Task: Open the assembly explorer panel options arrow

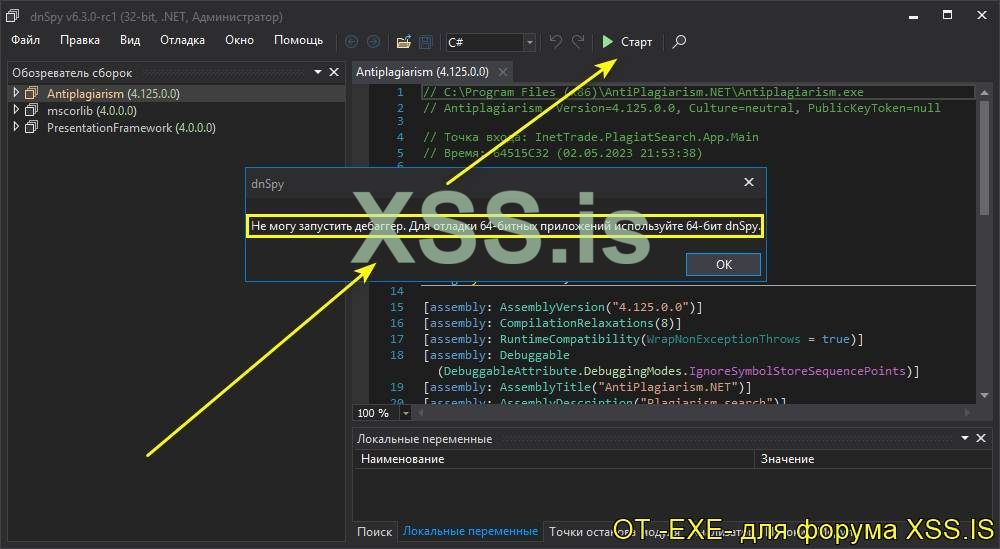Action: [318, 72]
